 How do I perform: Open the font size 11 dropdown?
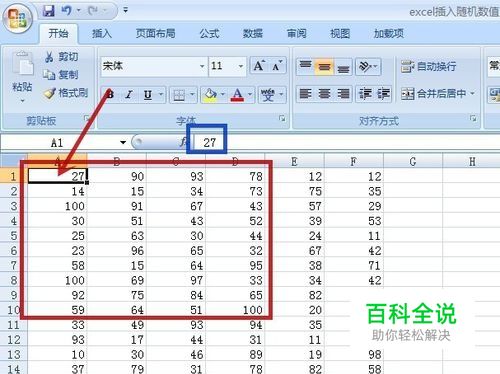241,66
